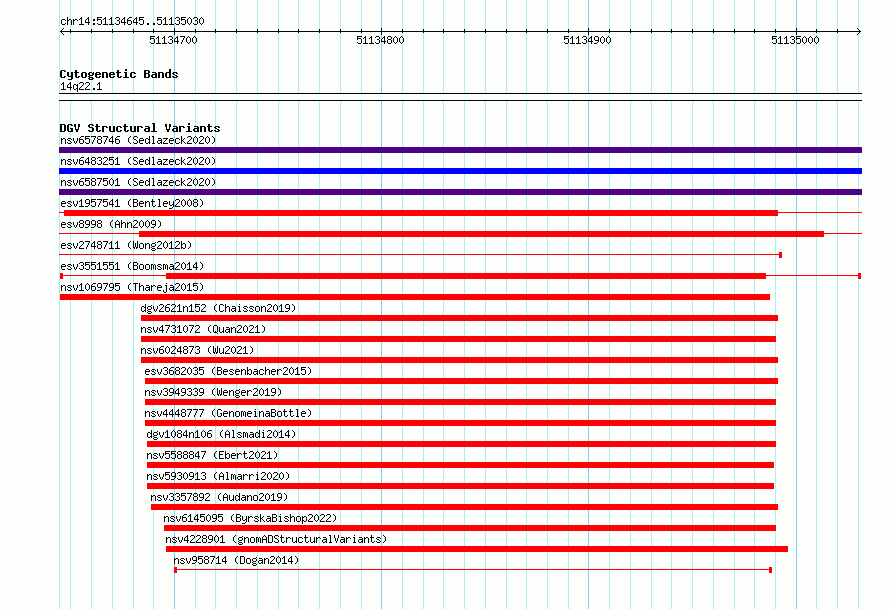
Task: Click the red bar under dgv2621n152
Action: point(459,318)
